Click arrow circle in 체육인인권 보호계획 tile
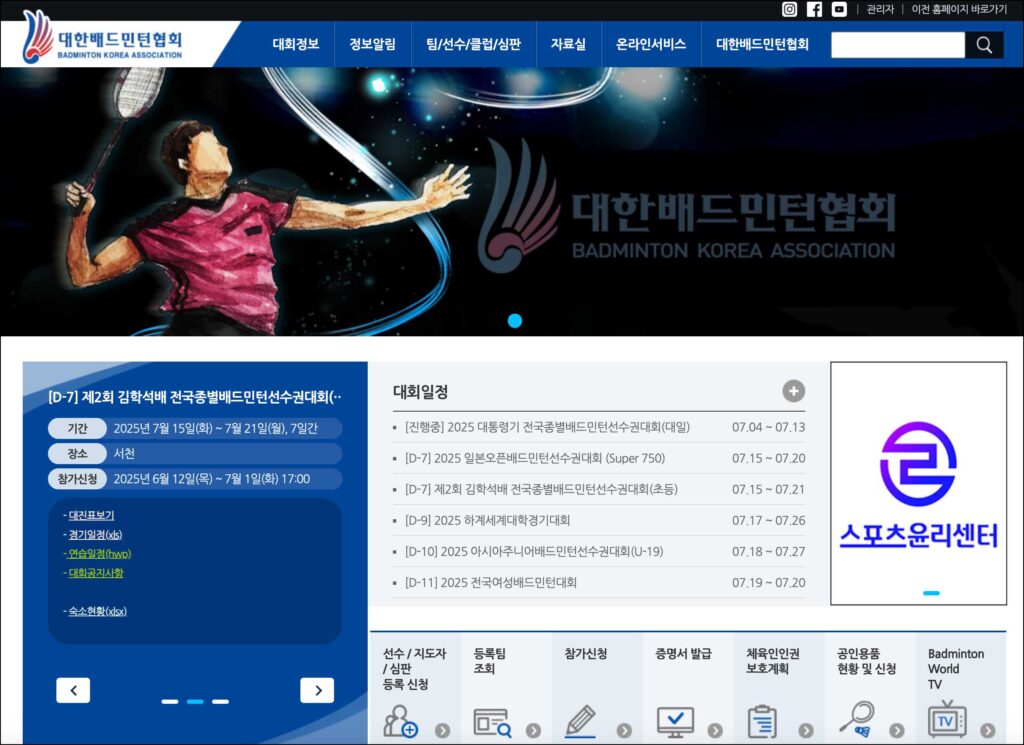The width and height of the screenshot is (1024, 745). [806, 731]
